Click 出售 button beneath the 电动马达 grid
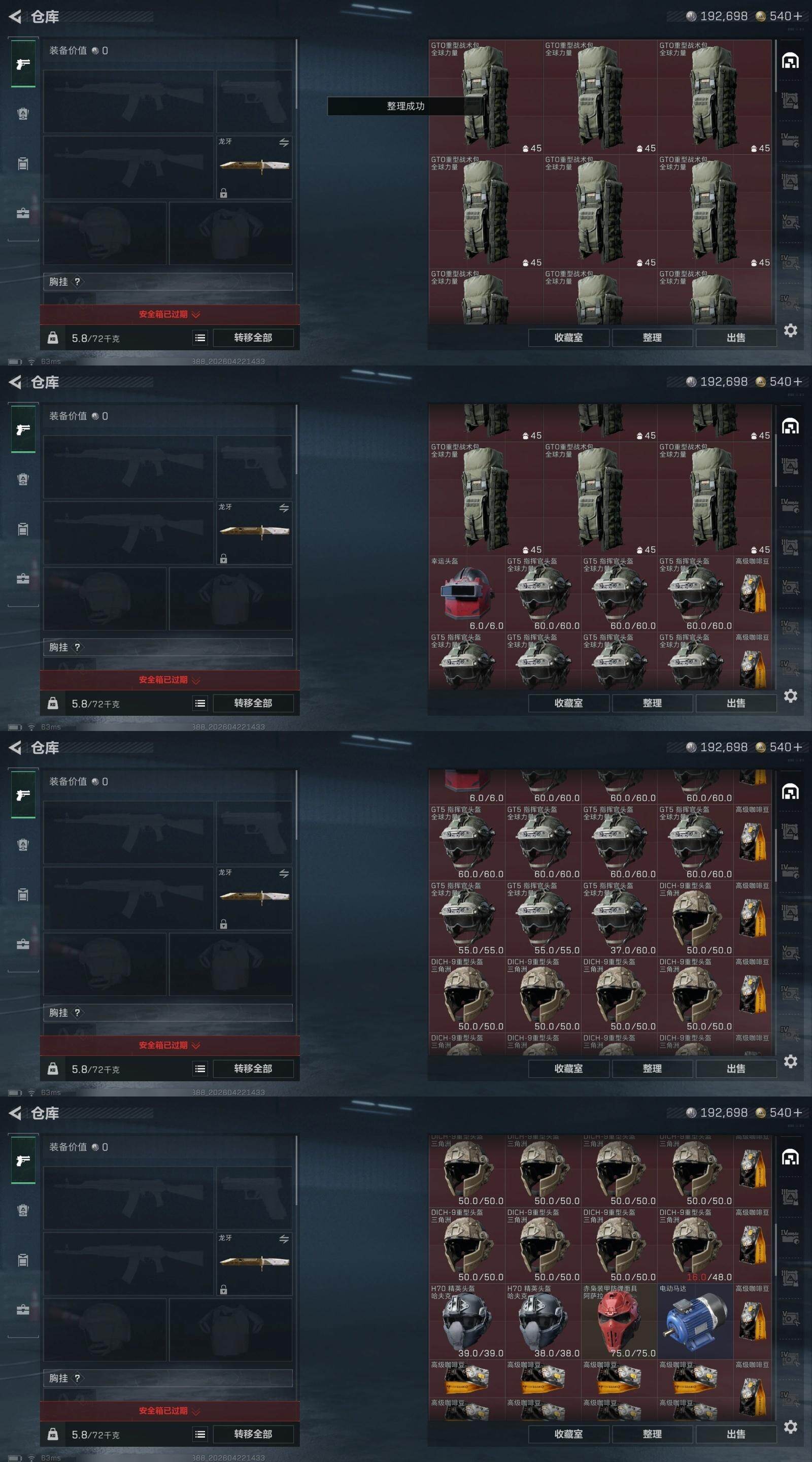Image resolution: width=812 pixels, height=1462 pixels. (x=736, y=1434)
